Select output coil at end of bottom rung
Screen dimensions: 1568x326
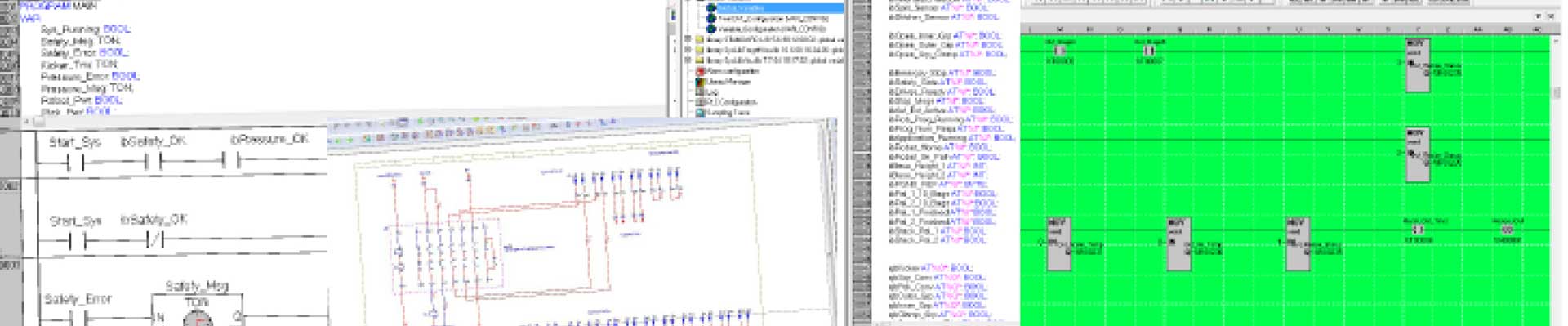[x=1507, y=230]
